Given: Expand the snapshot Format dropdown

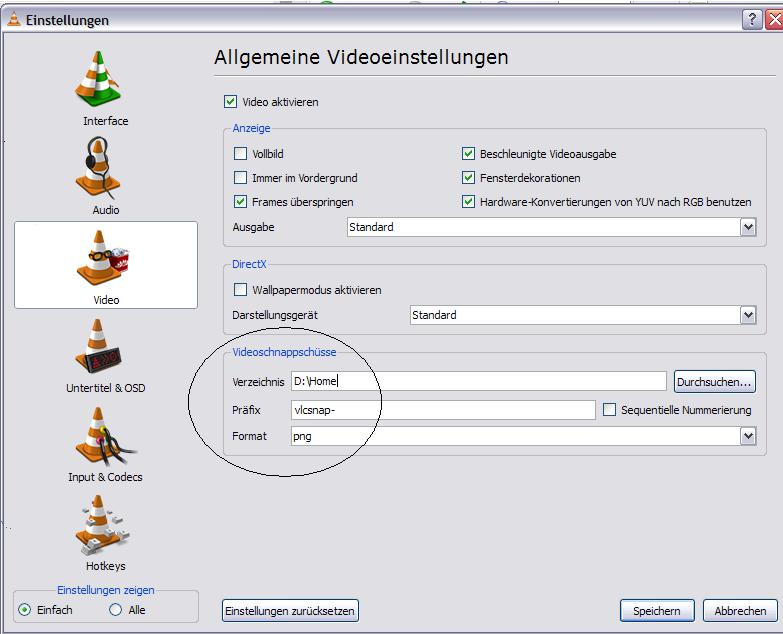Looking at the screenshot, I should 747,436.
